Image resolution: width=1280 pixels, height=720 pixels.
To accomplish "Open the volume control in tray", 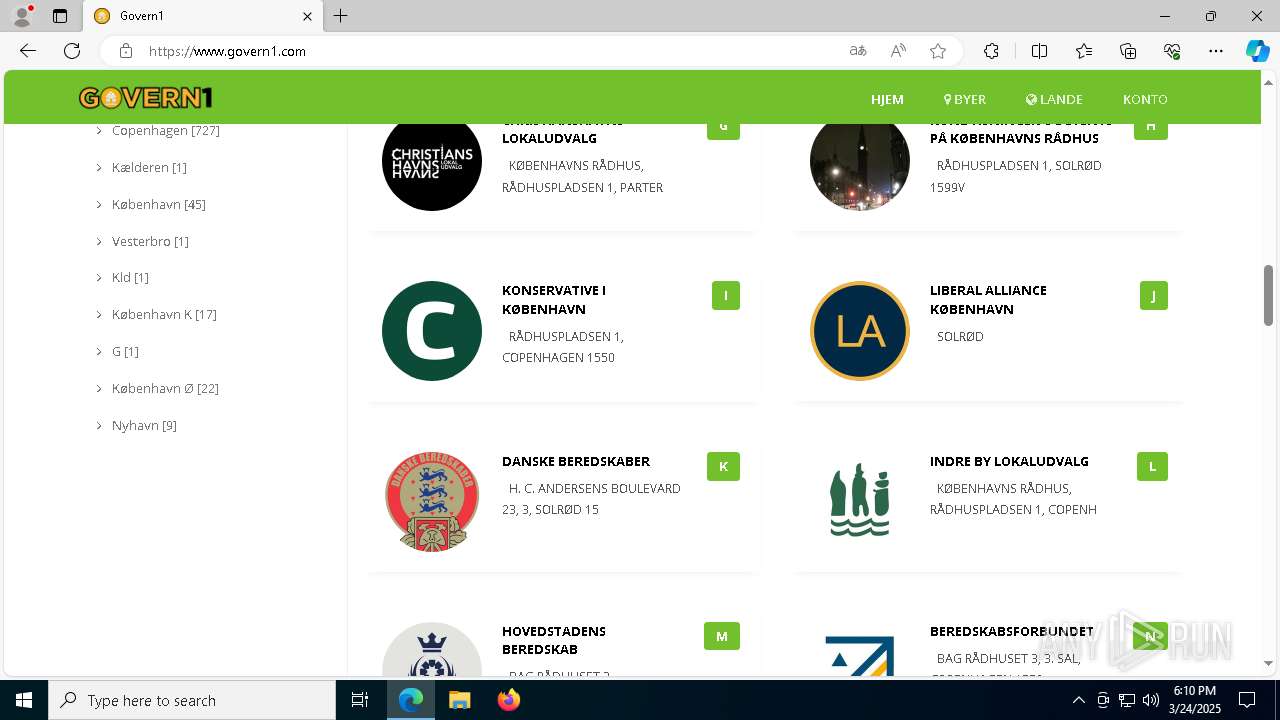I will [1150, 700].
